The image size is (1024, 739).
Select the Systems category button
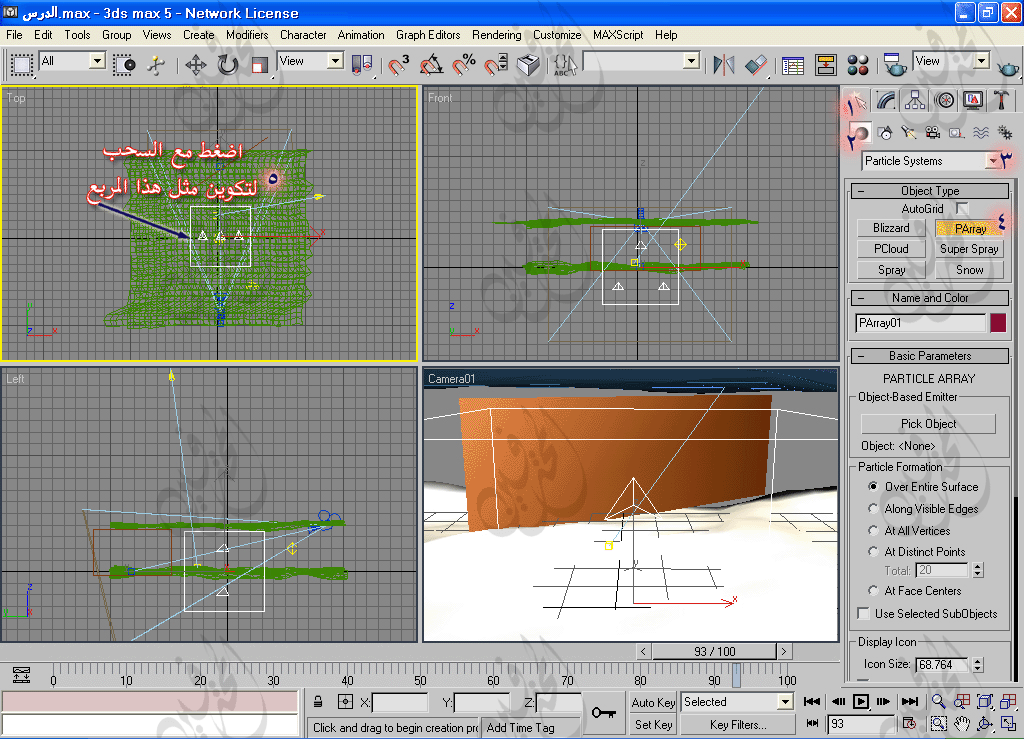point(1005,133)
